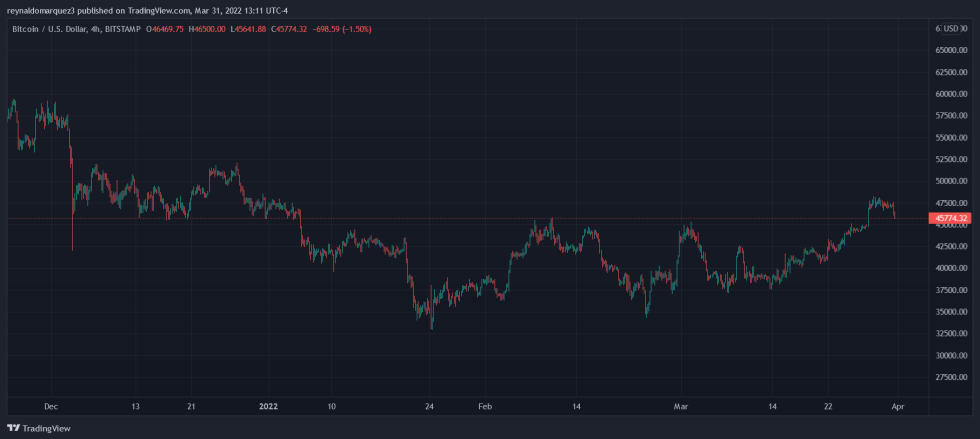Click the 55000.00 price axis label
Viewport: 980px width, 439px height.
(x=949, y=138)
